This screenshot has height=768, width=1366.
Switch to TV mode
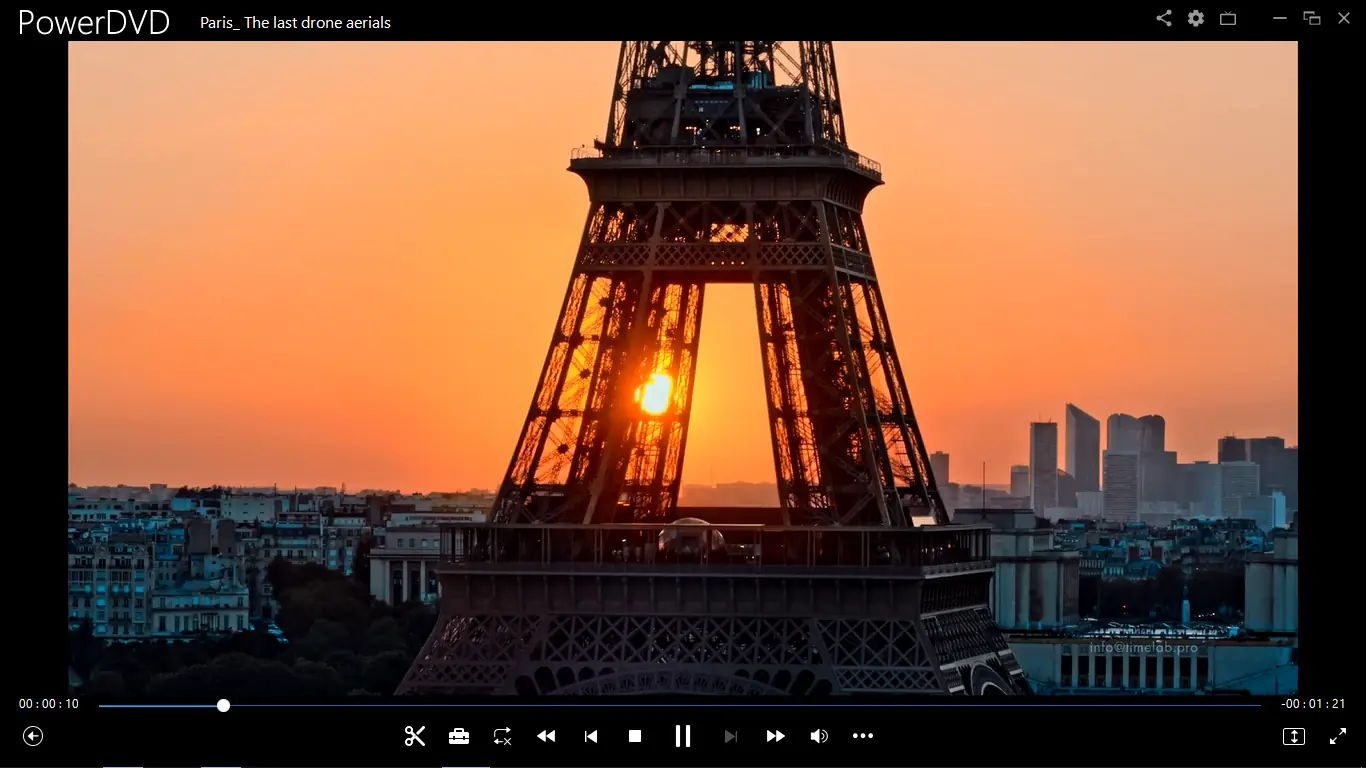tap(1228, 18)
